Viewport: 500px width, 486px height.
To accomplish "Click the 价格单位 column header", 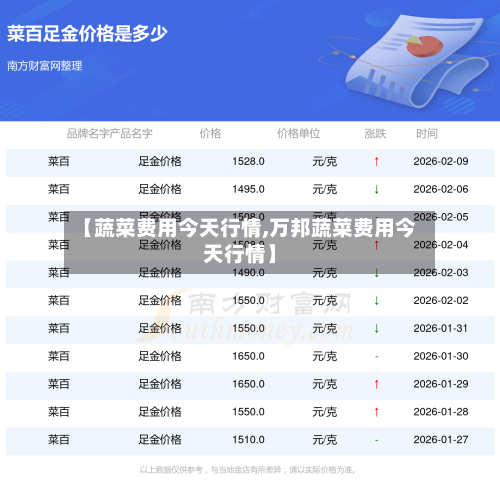I will (298, 134).
